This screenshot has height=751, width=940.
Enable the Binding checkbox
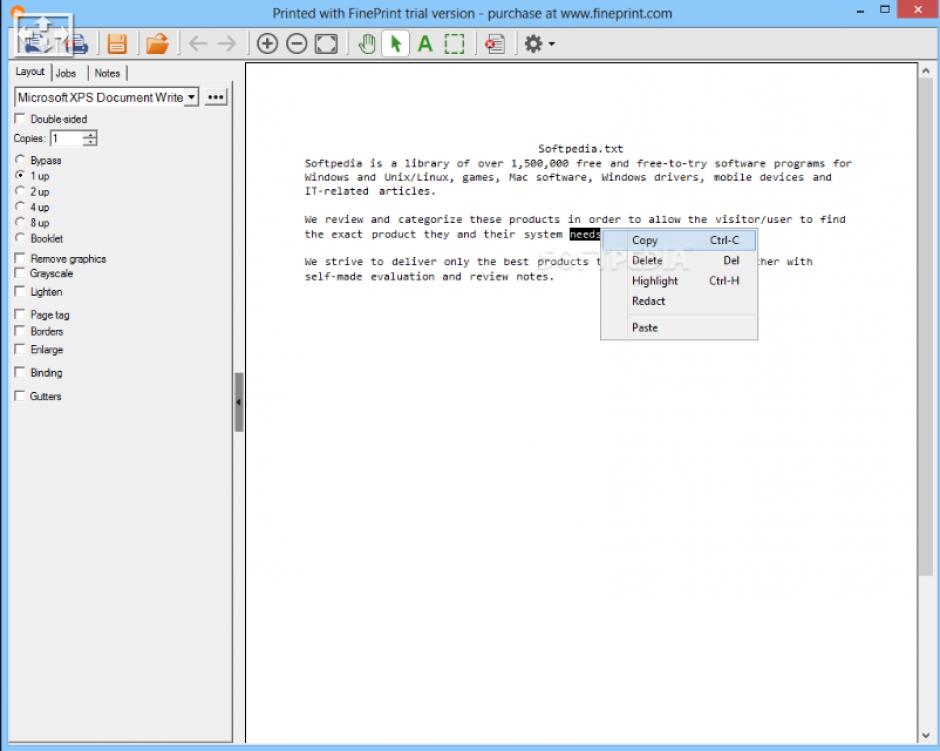pyautogui.click(x=20, y=372)
